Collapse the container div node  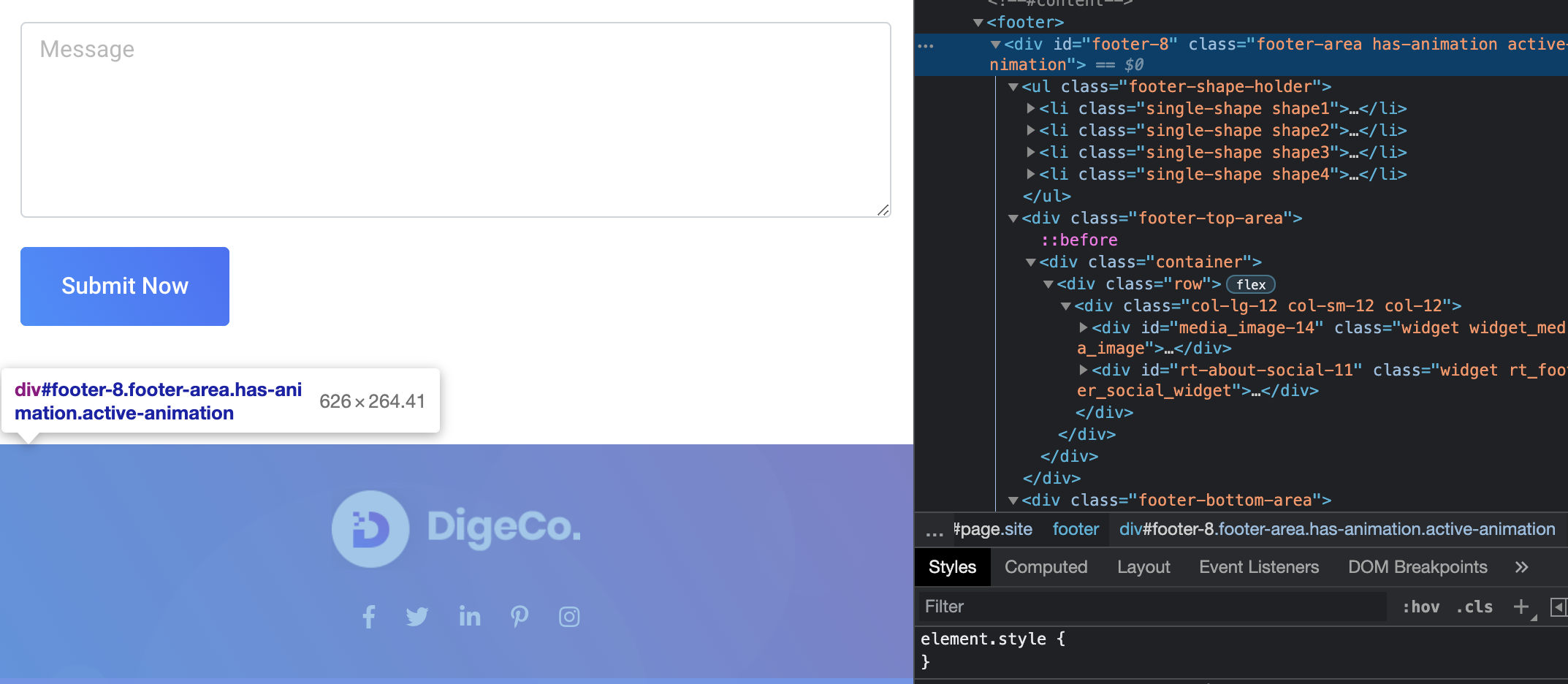(1031, 262)
